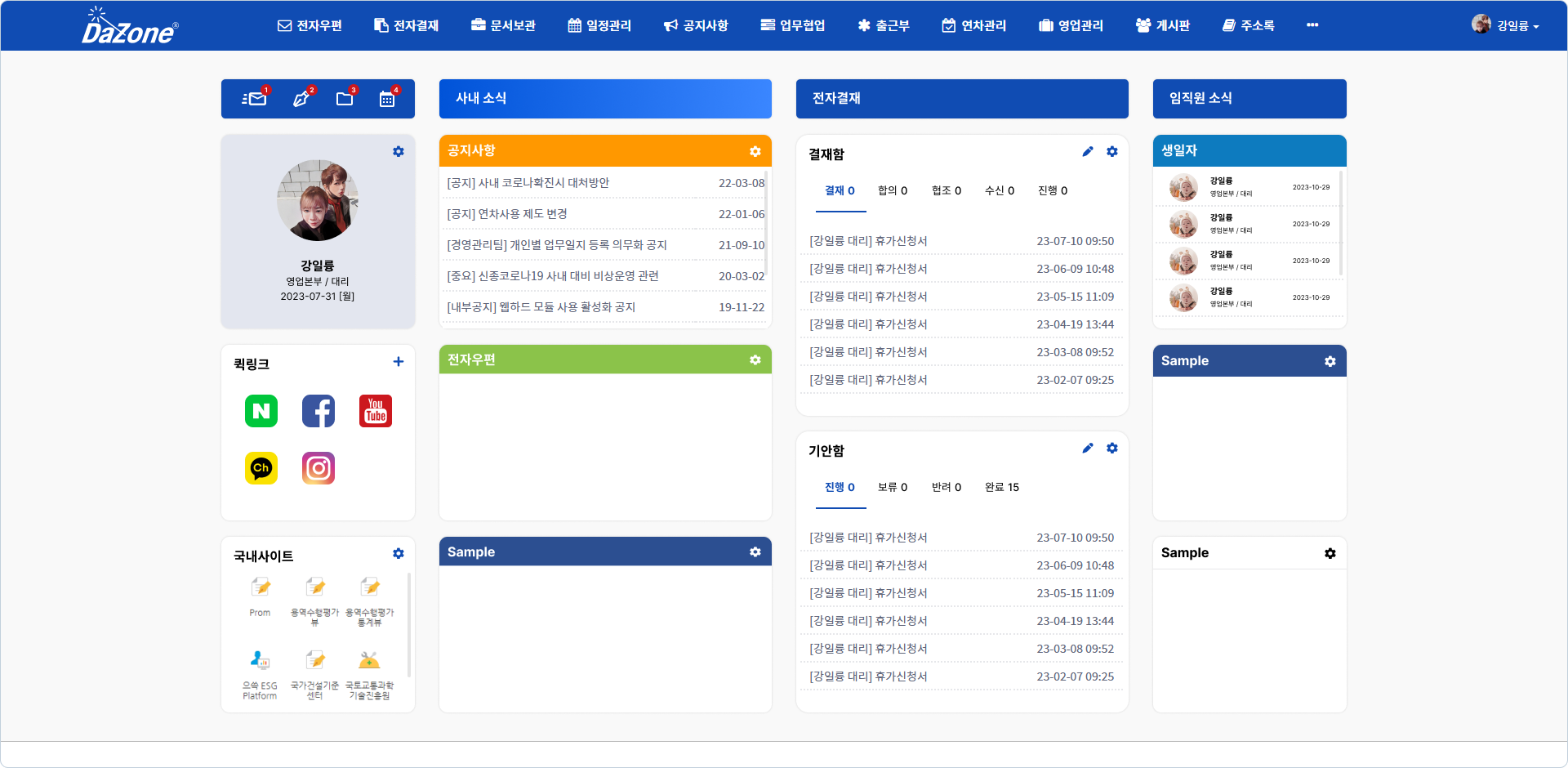Open the folder icon with badge 3
This screenshot has height=768, width=1568.
tap(345, 99)
